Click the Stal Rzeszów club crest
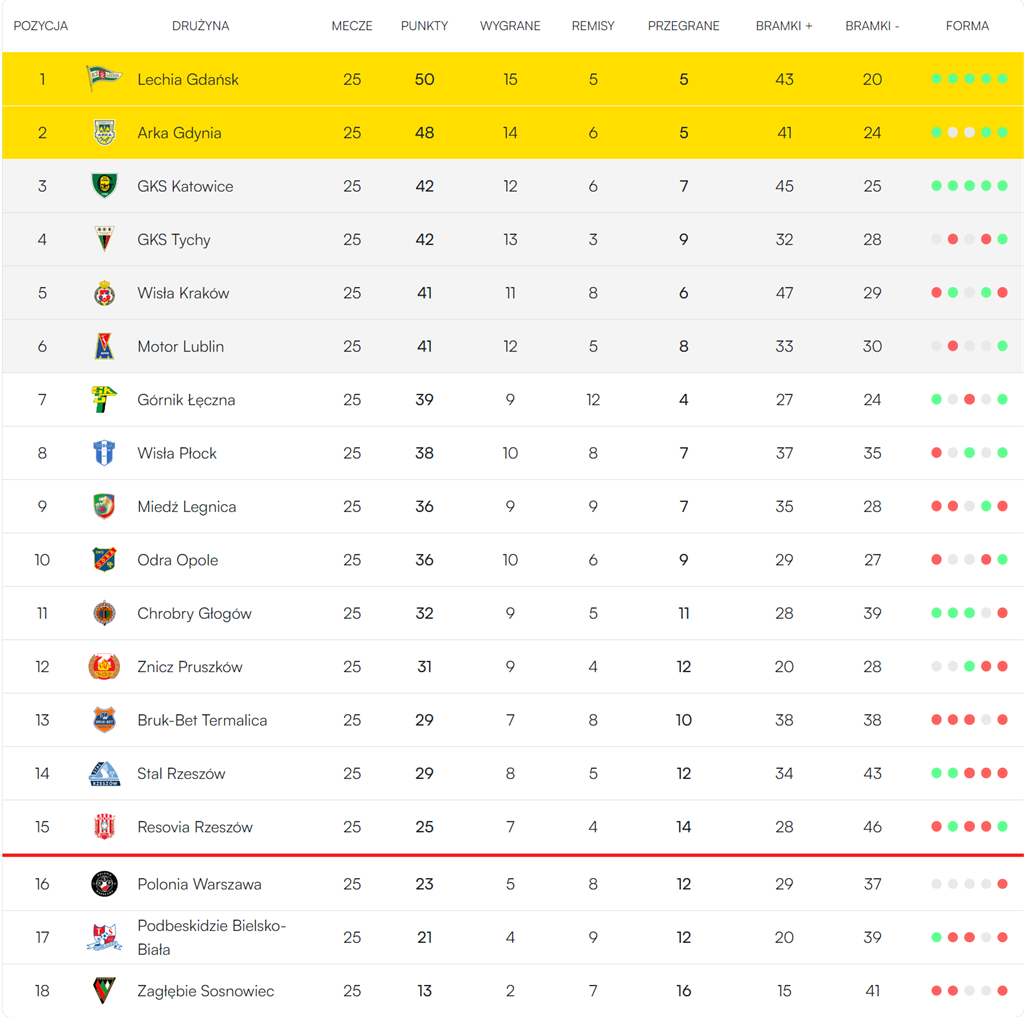This screenshot has height=1017, width=1024. pyautogui.click(x=104, y=774)
